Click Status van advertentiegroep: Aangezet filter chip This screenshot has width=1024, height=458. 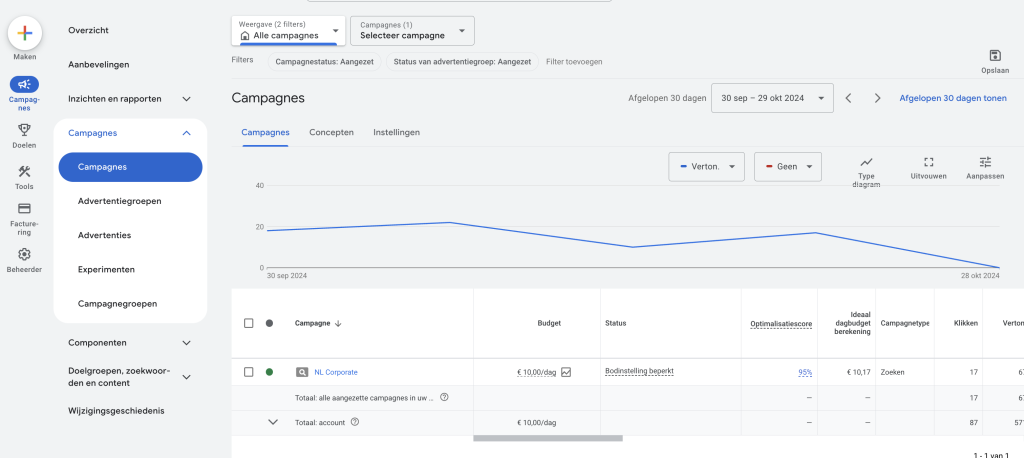click(x=462, y=61)
